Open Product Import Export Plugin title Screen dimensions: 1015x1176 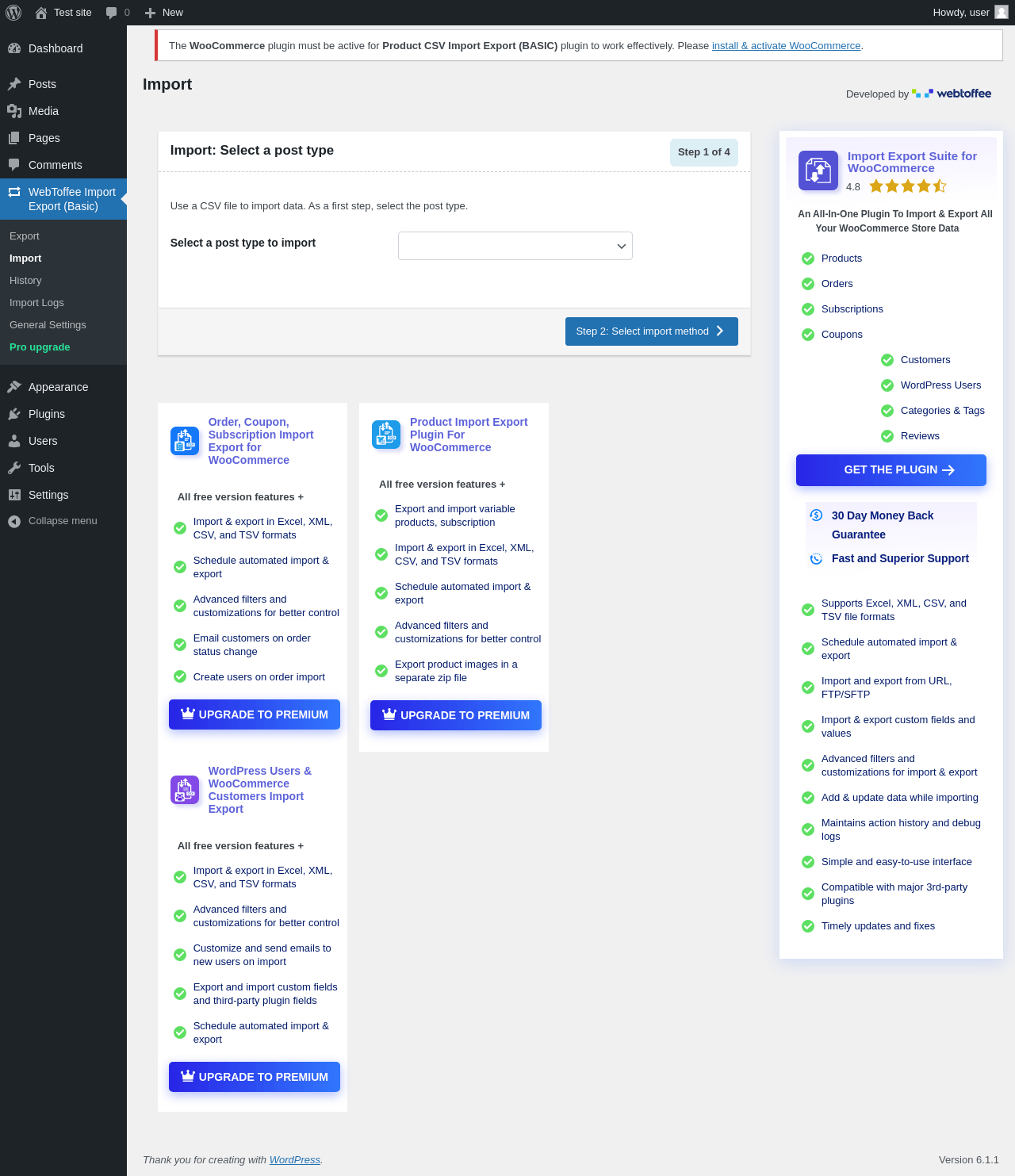click(x=469, y=435)
